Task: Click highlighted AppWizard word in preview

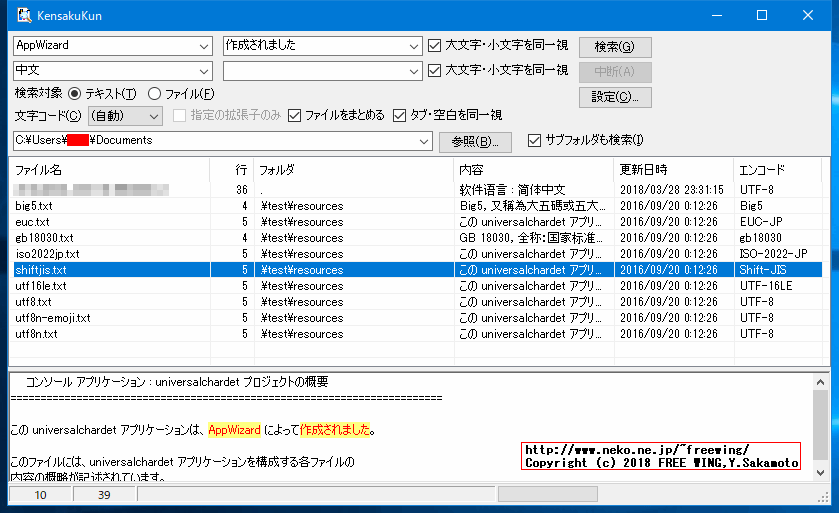Action: click(x=234, y=430)
